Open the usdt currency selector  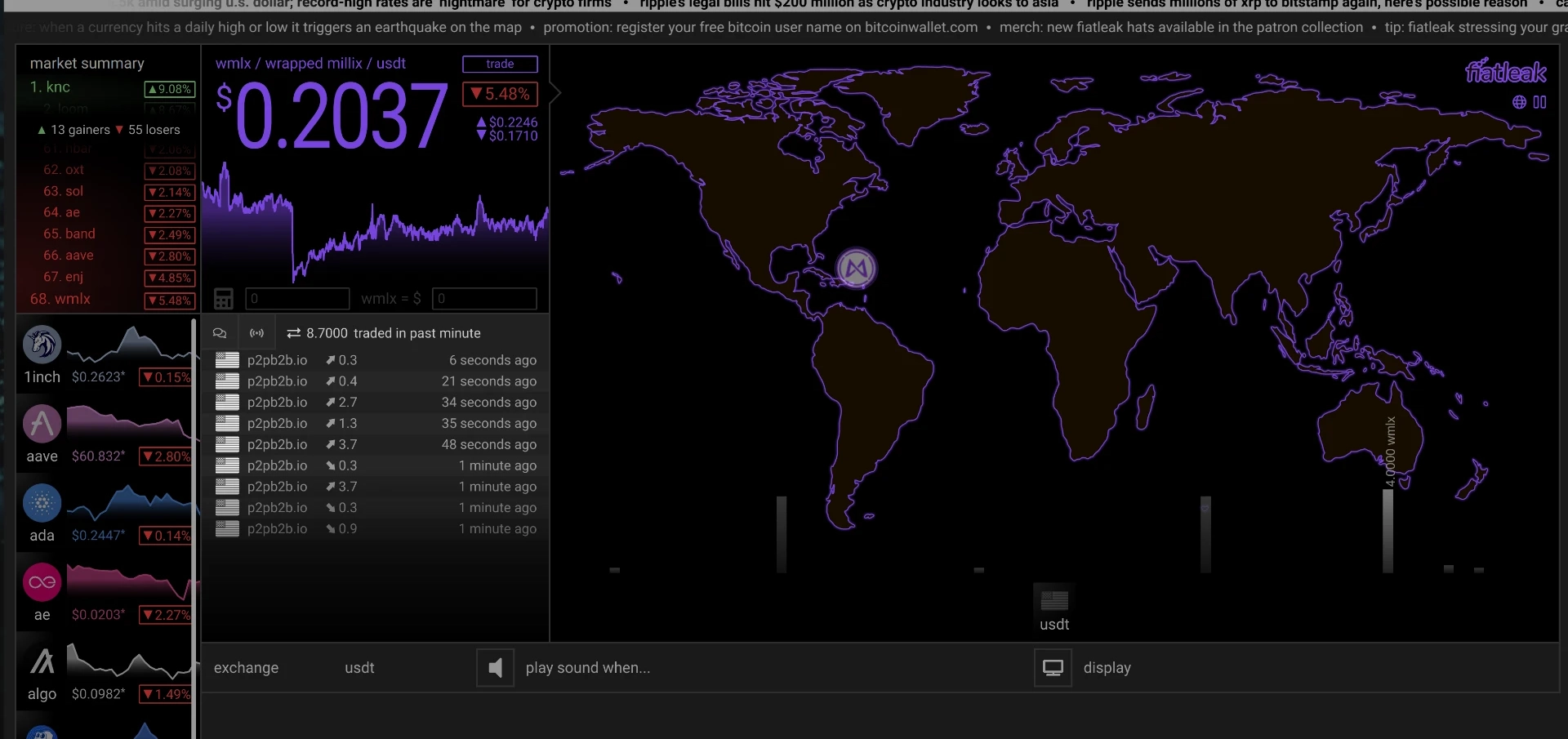[359, 668]
